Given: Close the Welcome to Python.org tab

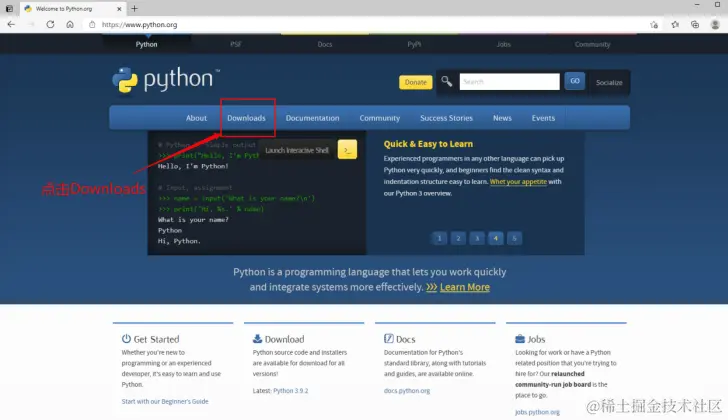Looking at the screenshot, I should tap(119, 8).
